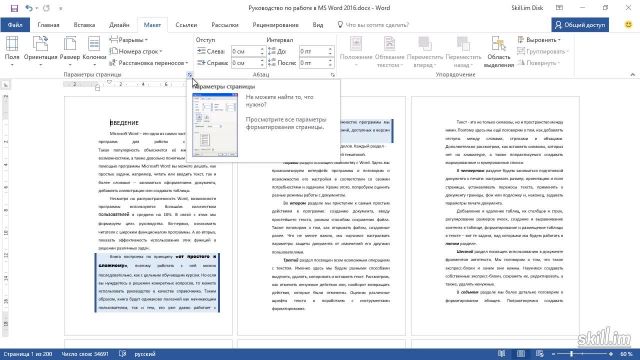The width and height of the screenshot is (640, 360).
Task: Open Ribbon Display Options
Action: (559, 8)
